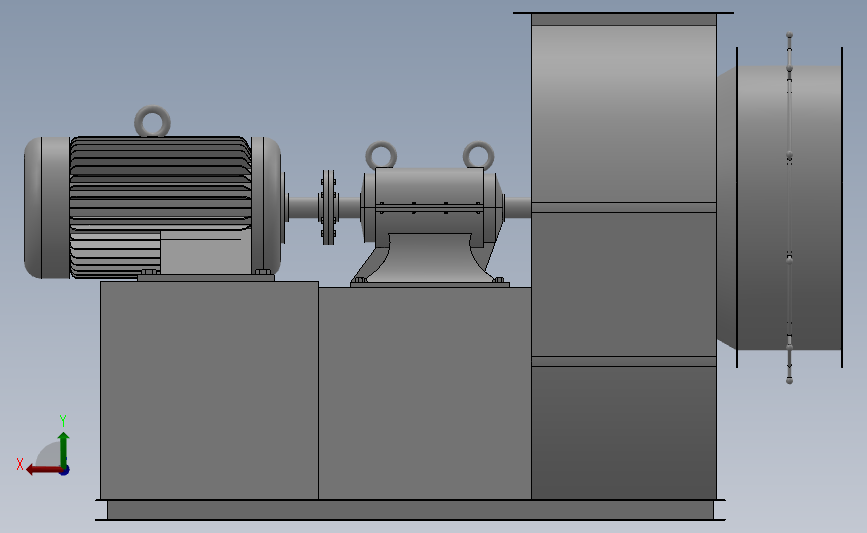Select the flanged shaft coupling

click(x=328, y=207)
